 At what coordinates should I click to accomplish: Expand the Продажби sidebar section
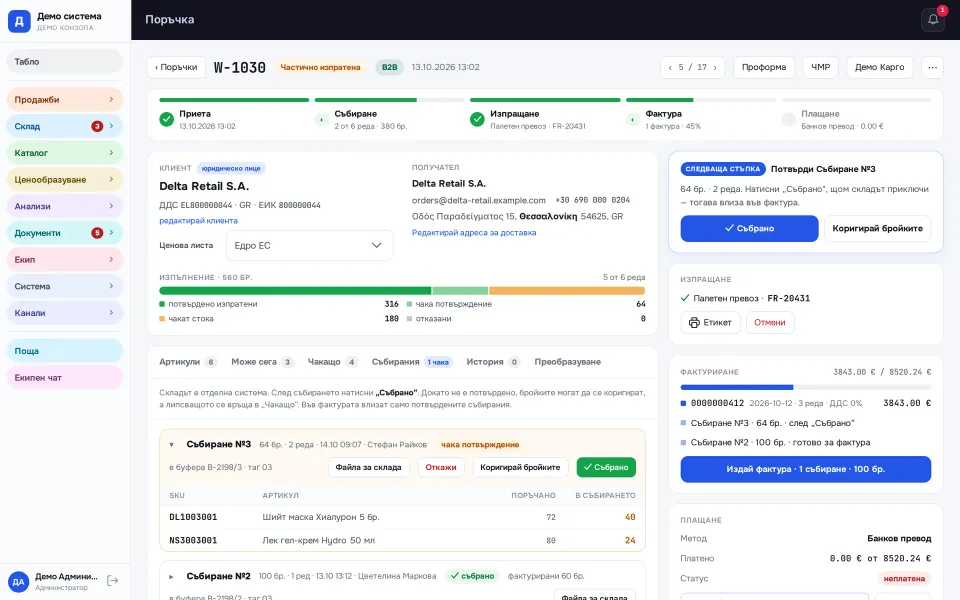click(65, 100)
